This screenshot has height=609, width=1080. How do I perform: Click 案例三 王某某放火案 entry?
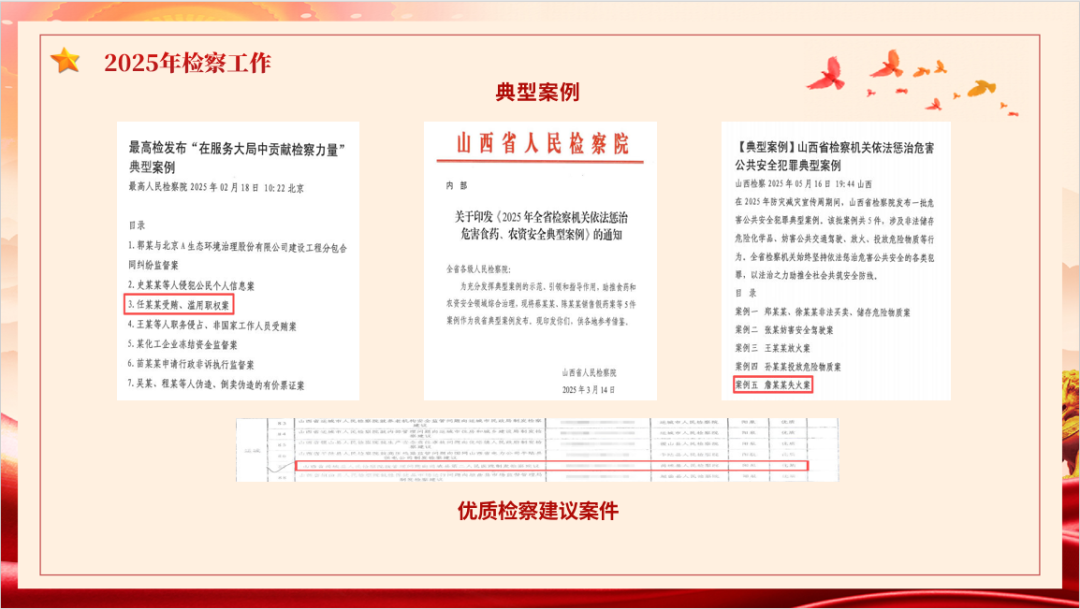774,348
